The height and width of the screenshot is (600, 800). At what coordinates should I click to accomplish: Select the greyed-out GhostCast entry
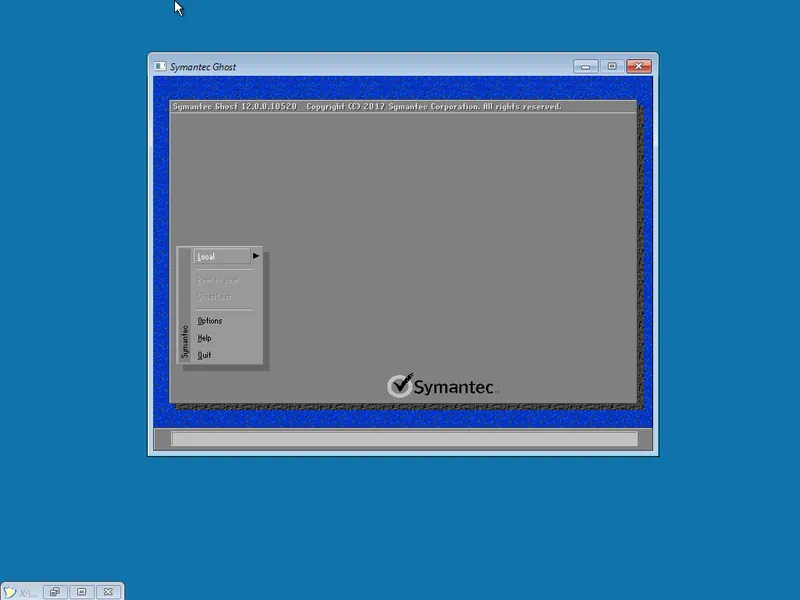[x=214, y=296]
